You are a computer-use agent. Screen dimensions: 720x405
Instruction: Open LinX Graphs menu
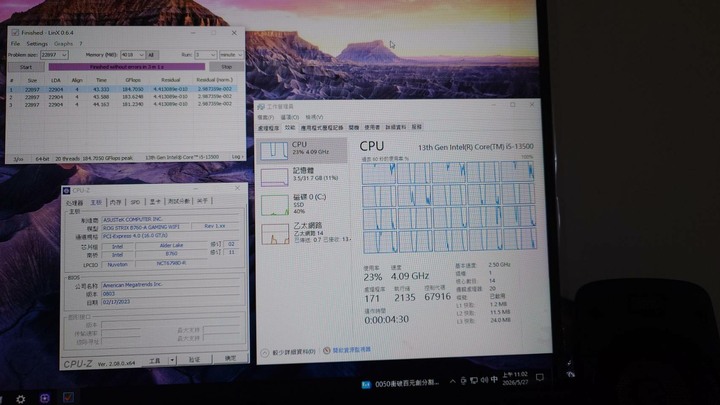pyautogui.click(x=63, y=44)
